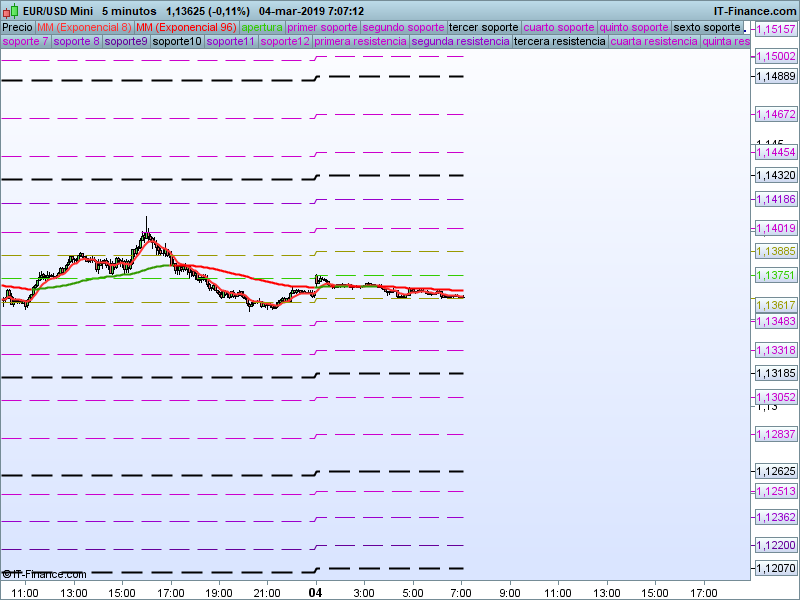This screenshot has height=600, width=800.
Task: Click the ©IT-Finance.com watermark at bottom left
Action: 44,574
